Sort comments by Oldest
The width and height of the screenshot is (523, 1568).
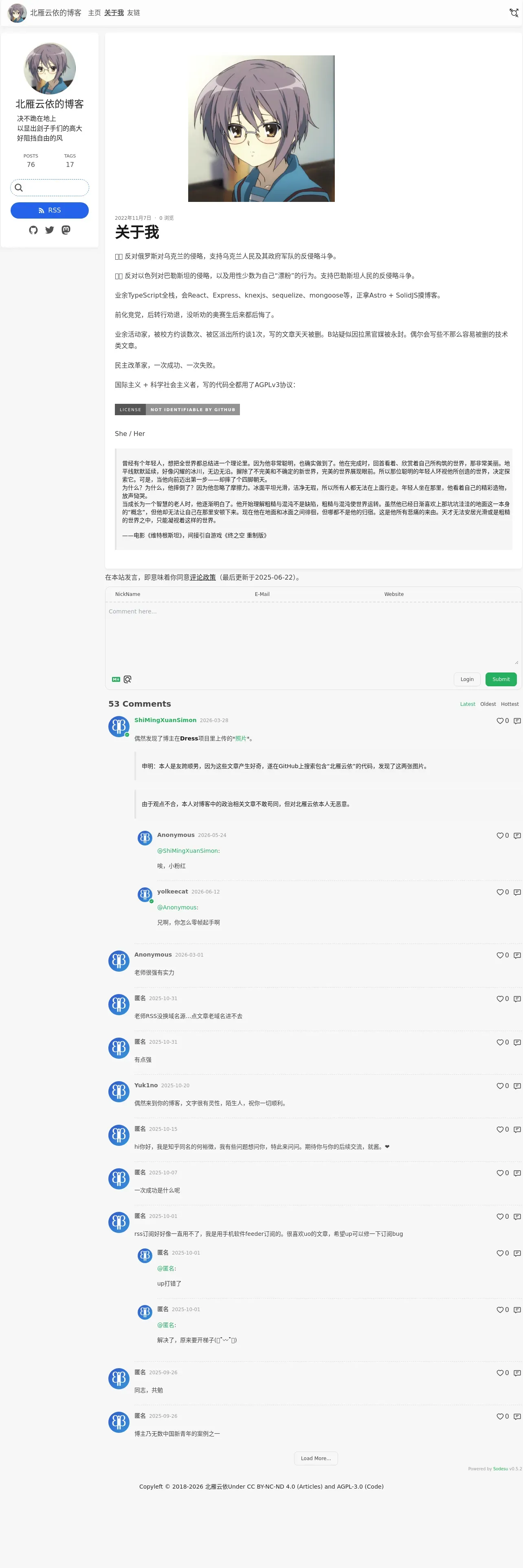click(488, 704)
